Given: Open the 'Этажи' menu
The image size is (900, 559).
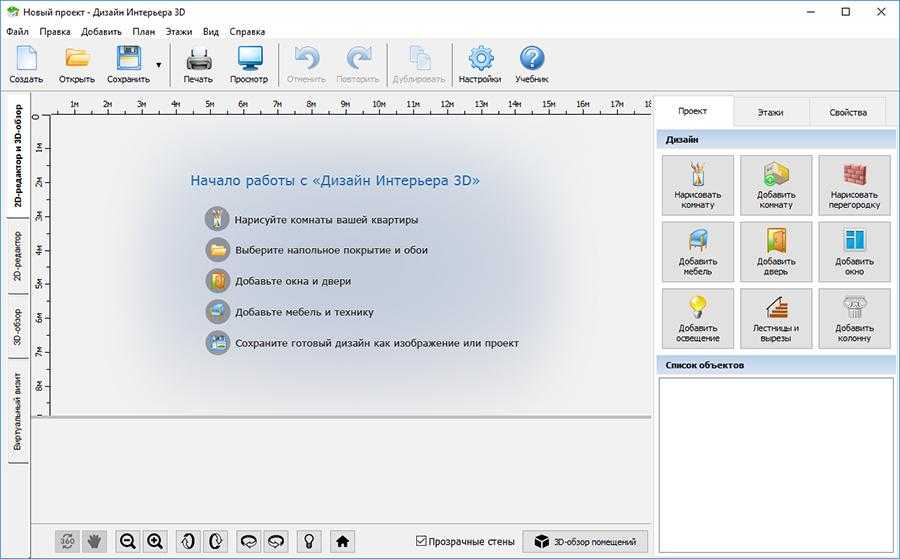Looking at the screenshot, I should tap(179, 31).
